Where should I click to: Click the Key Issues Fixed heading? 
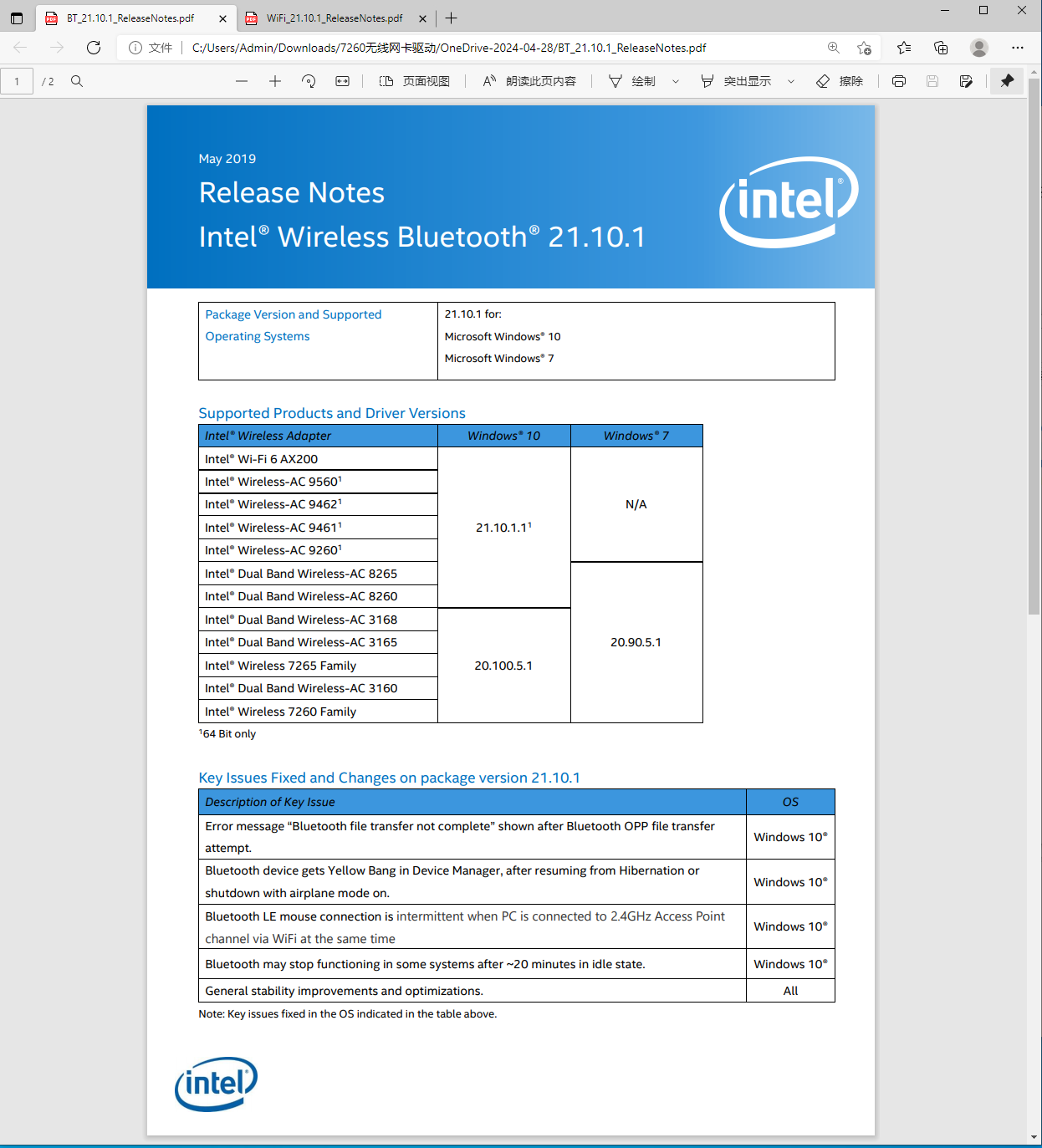tap(389, 778)
